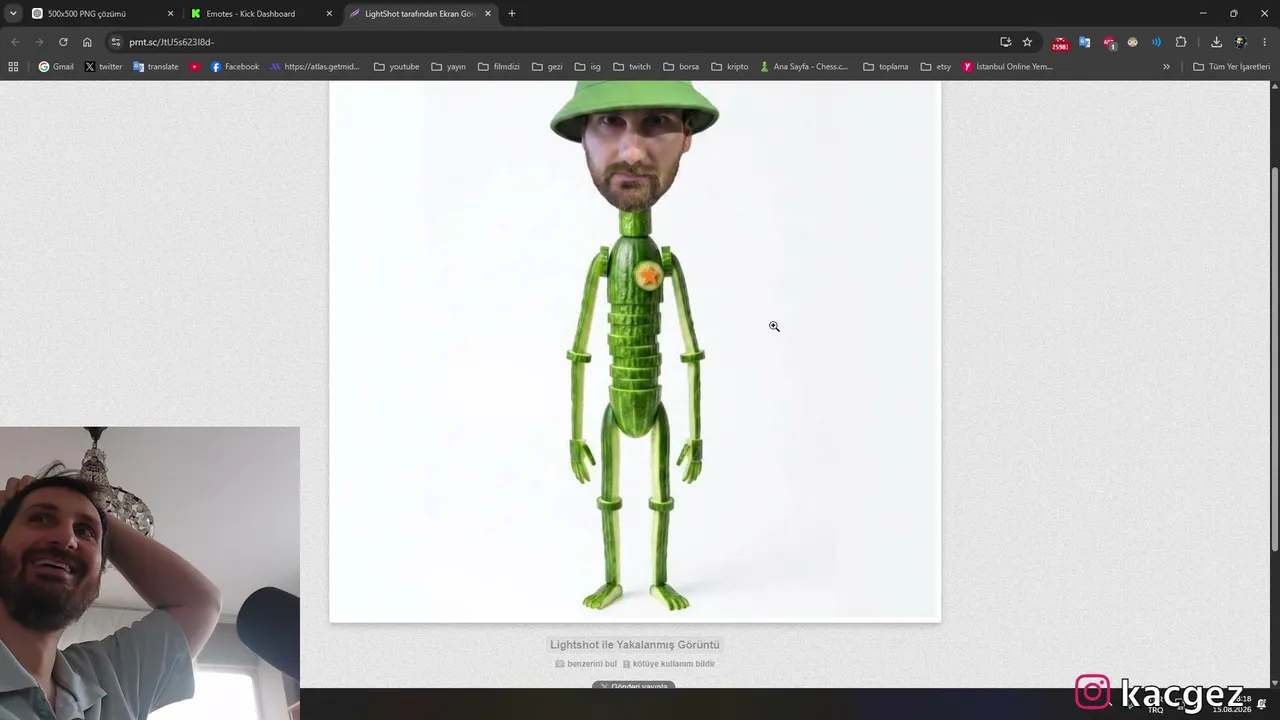Focus the address bar with prnt.sc URL
The image size is (1280, 720).
point(560,42)
